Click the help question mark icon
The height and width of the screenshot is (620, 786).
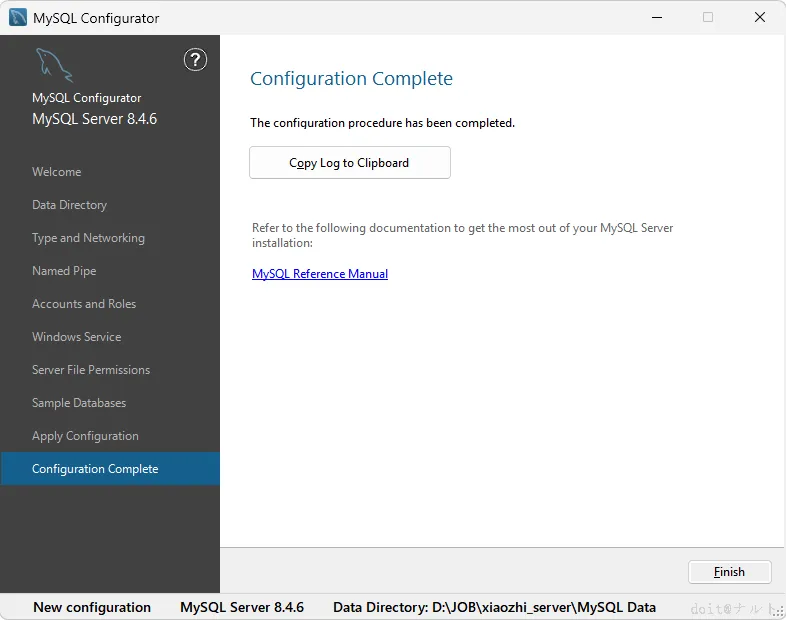coord(195,60)
